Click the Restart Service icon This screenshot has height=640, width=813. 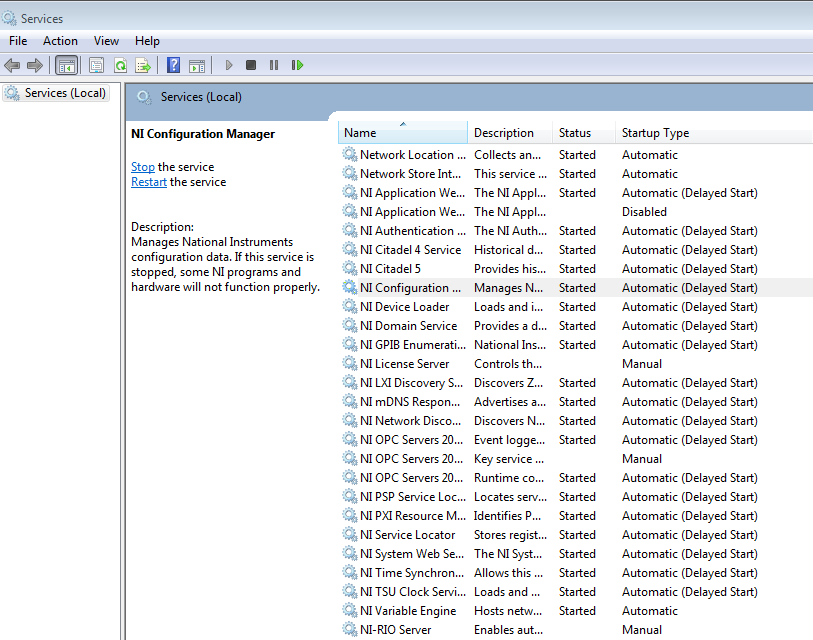[297, 65]
